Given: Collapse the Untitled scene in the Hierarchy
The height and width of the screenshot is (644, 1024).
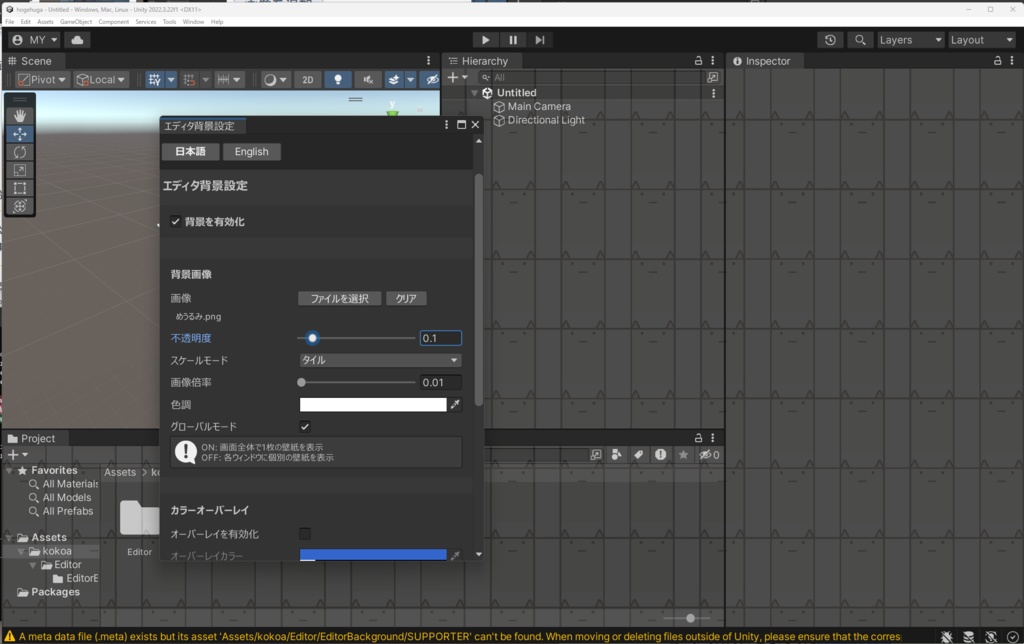Looking at the screenshot, I should [x=474, y=92].
